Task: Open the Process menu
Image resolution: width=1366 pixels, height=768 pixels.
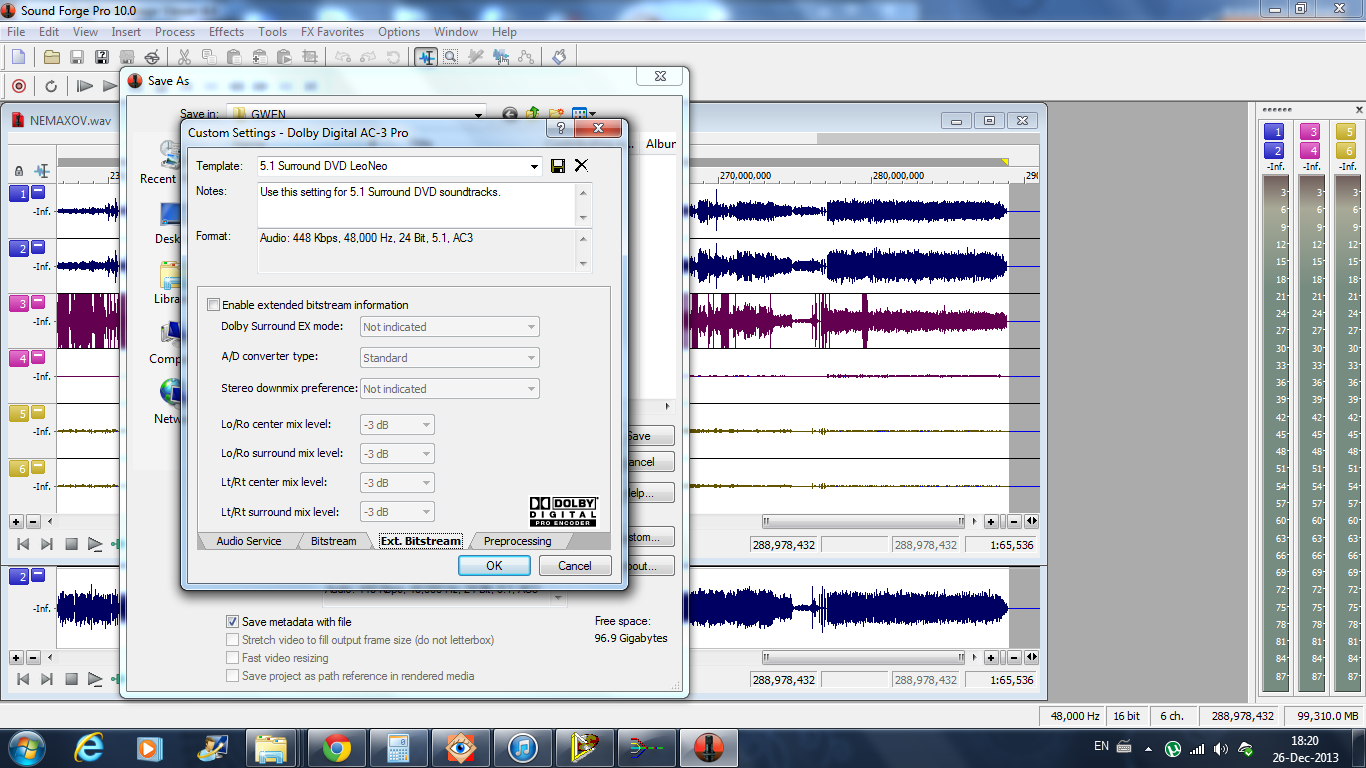Action: (175, 32)
